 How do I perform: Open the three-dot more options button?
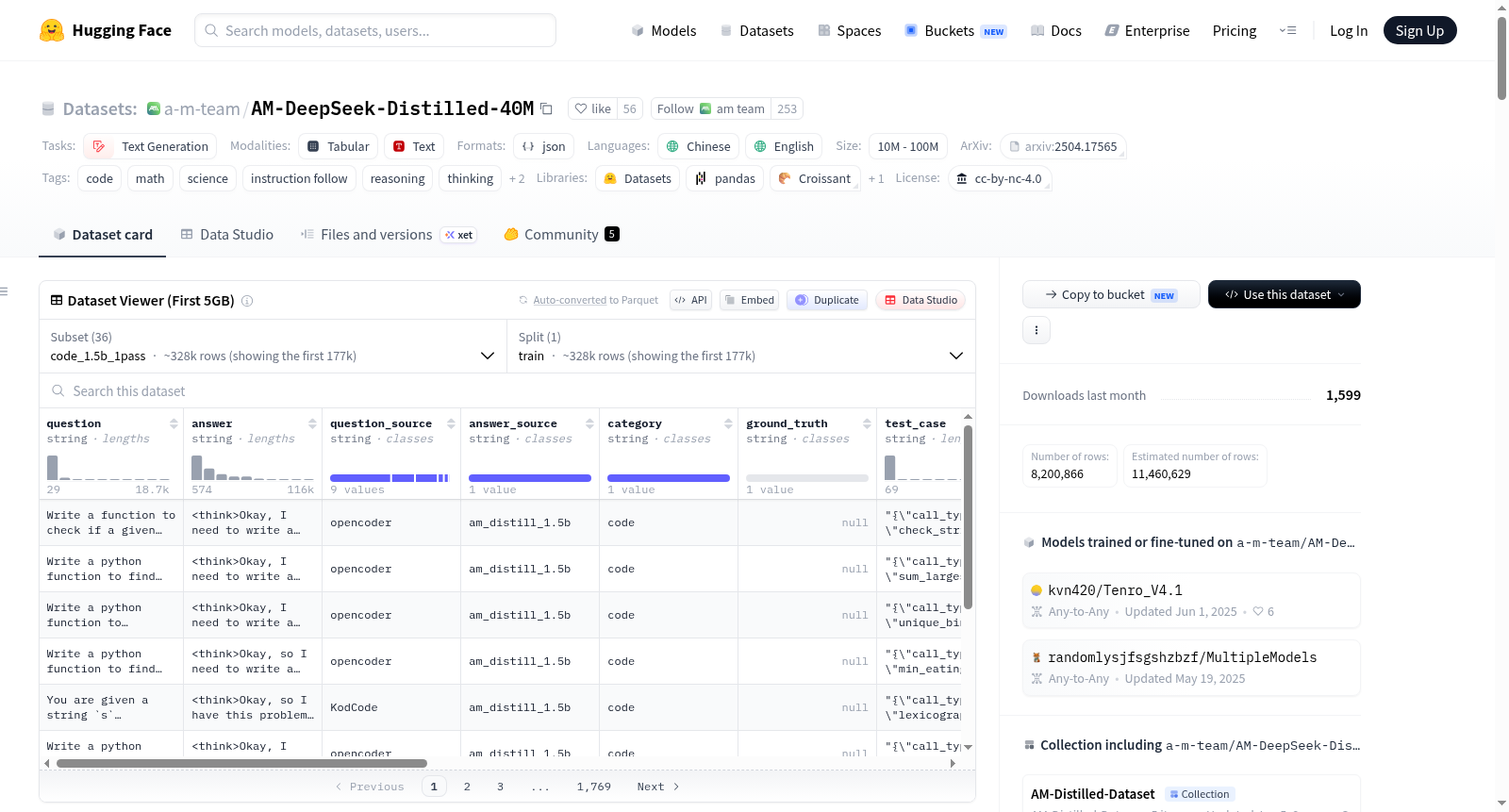coord(1036,330)
